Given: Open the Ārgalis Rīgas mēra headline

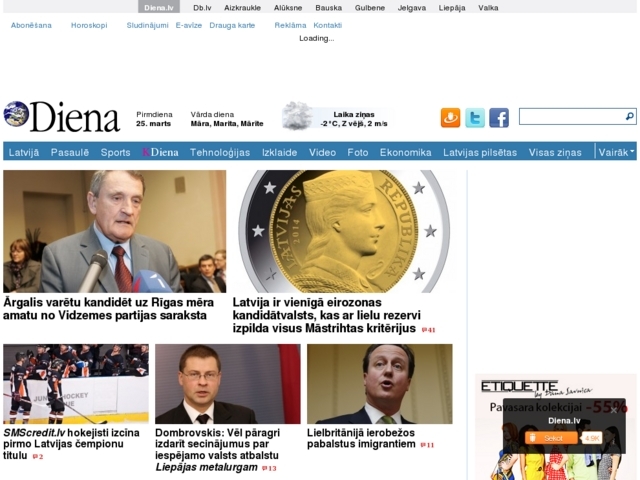Looking at the screenshot, I should pyautogui.click(x=108, y=309).
